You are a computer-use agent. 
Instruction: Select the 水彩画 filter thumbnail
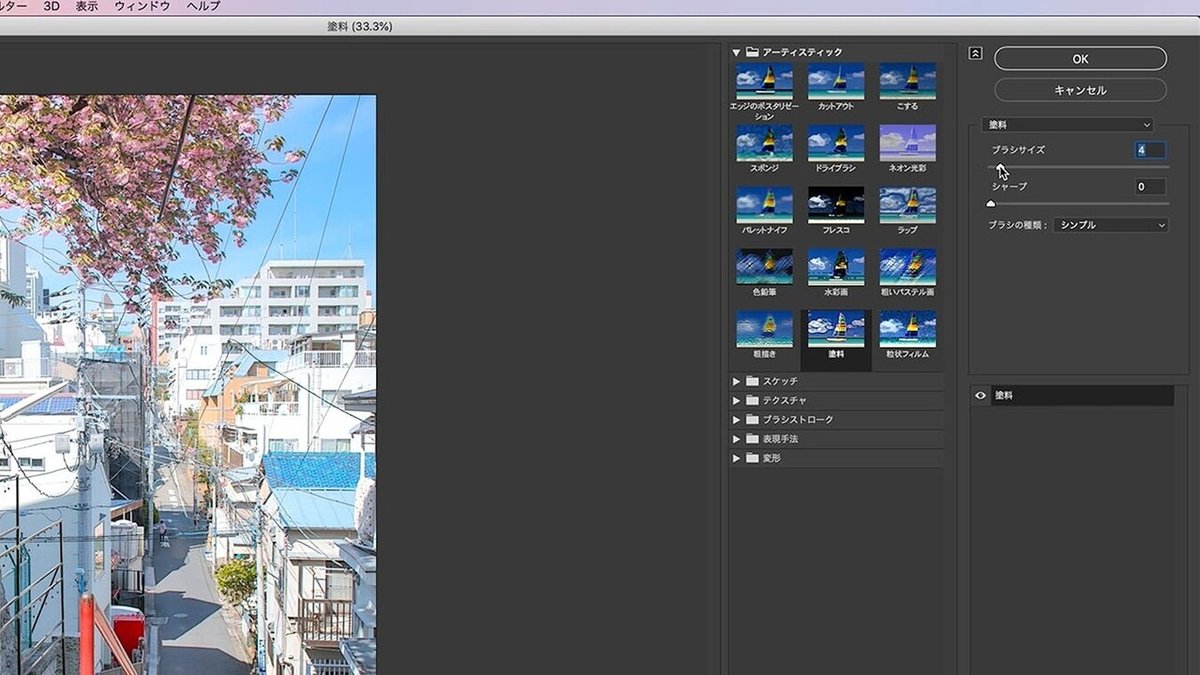point(836,267)
